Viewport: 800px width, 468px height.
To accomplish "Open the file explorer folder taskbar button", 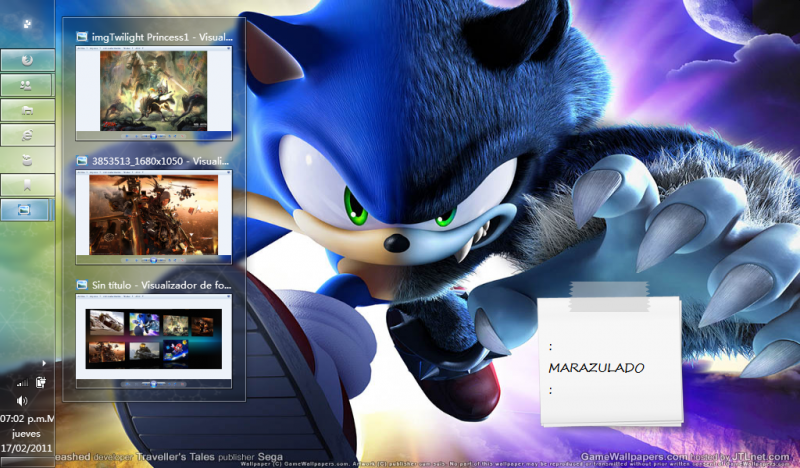I will [x=28, y=110].
